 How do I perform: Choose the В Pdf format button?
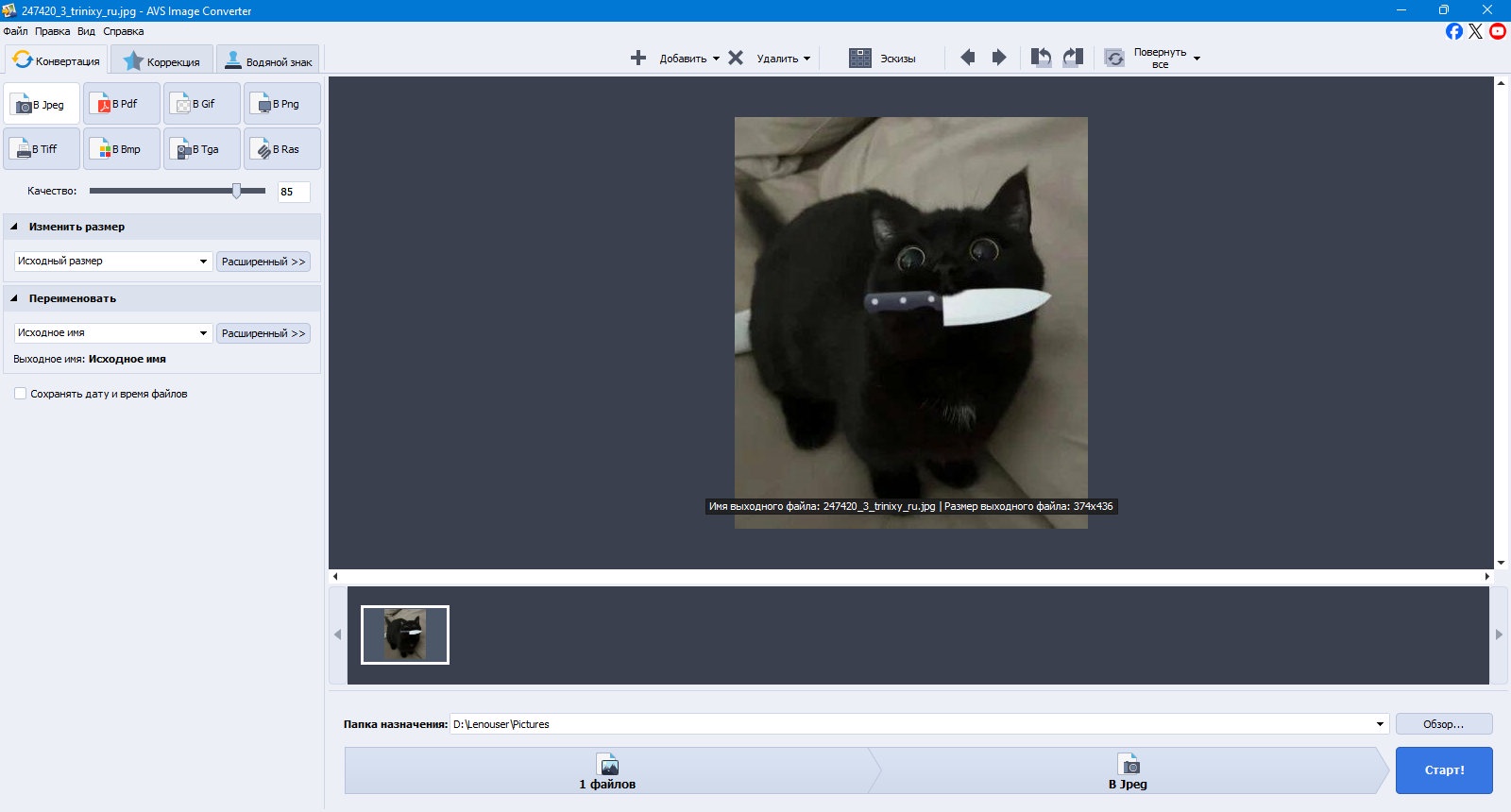(x=122, y=104)
